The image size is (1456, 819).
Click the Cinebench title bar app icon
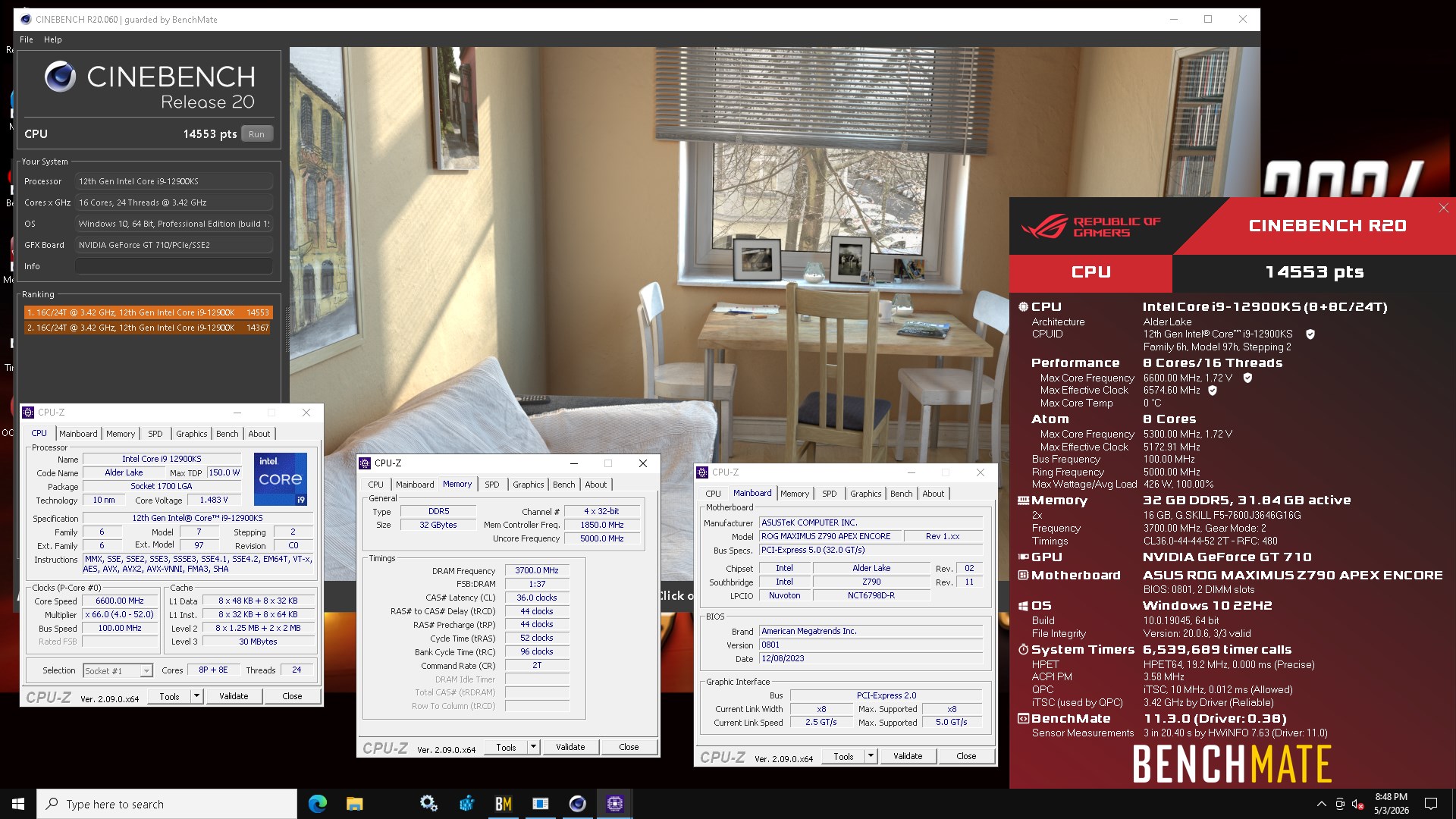tap(26, 19)
